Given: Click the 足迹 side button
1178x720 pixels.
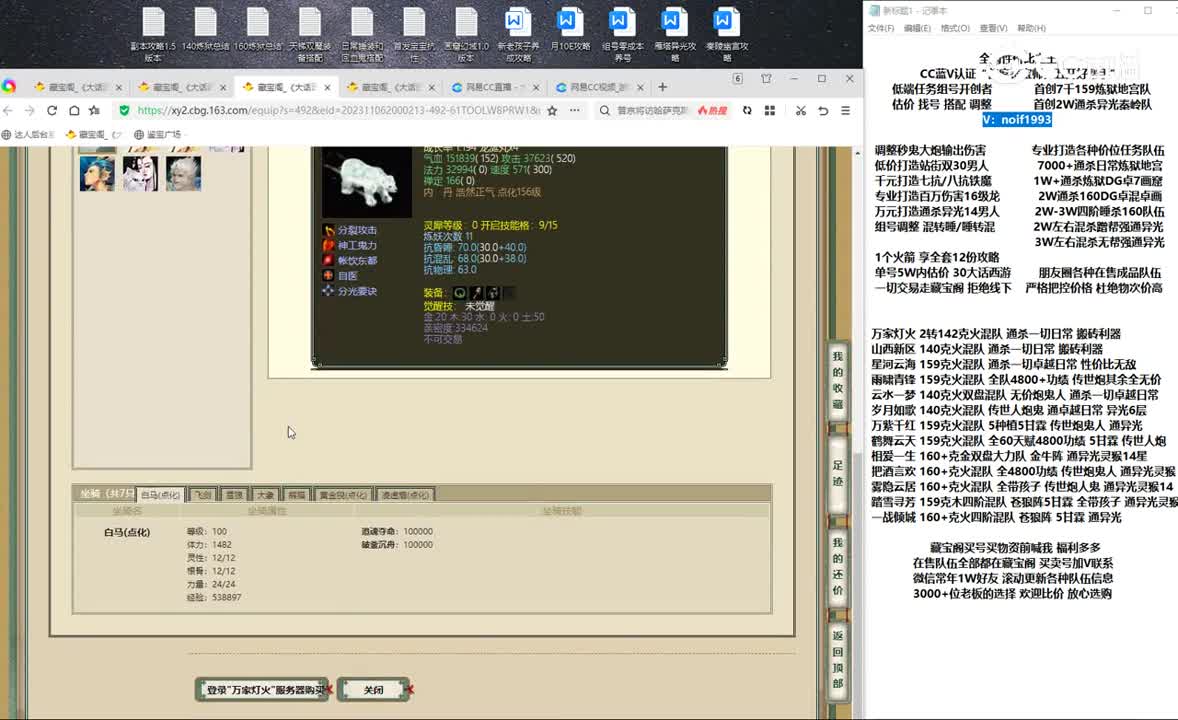Looking at the screenshot, I should tap(838, 474).
